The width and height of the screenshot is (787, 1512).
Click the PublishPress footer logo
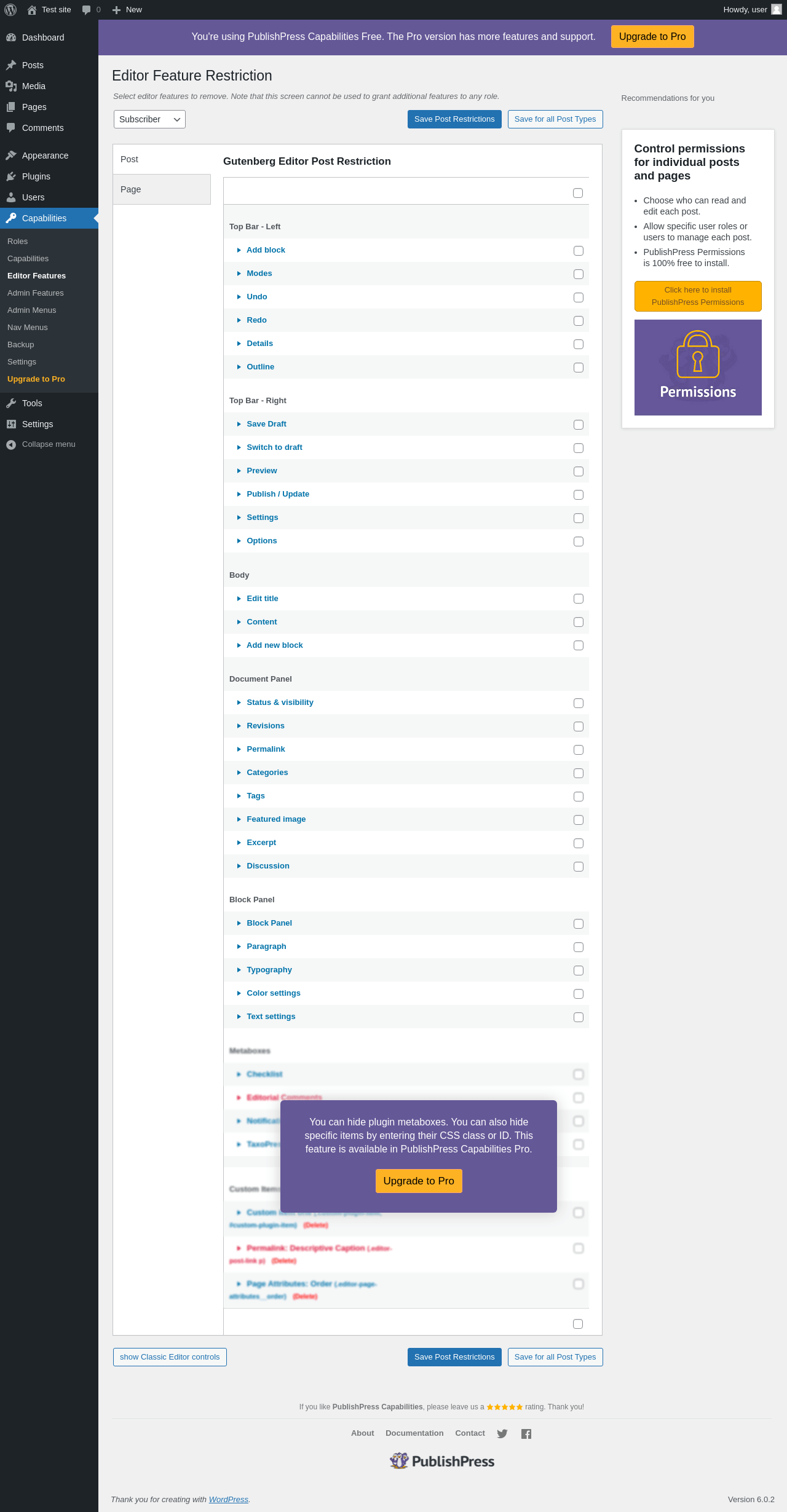click(442, 1461)
